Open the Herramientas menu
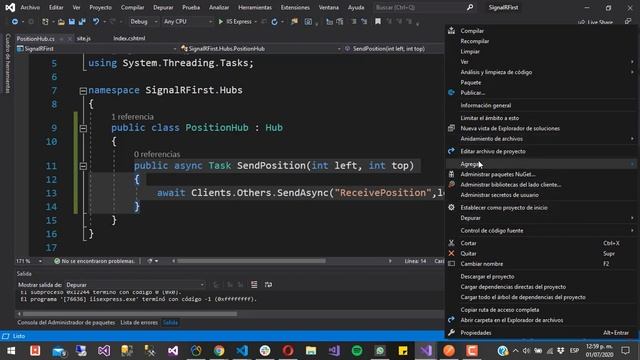Screen dimensions: 640x360 coord(255,7)
